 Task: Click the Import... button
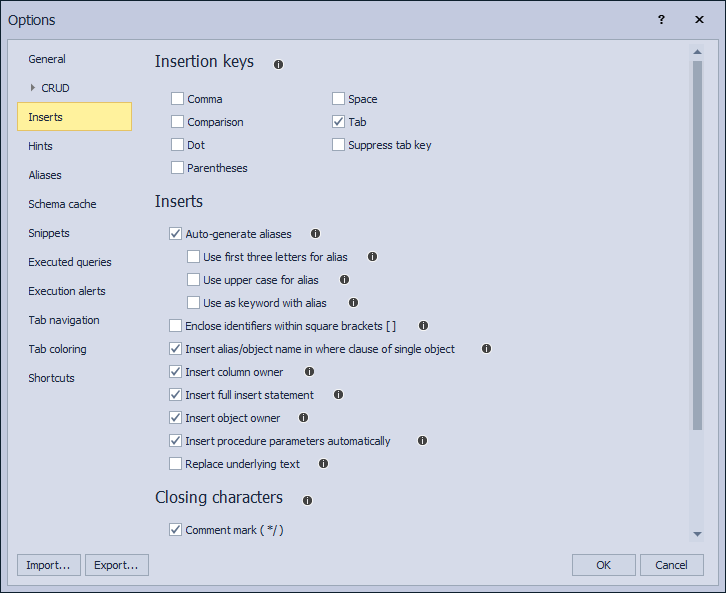(x=49, y=565)
